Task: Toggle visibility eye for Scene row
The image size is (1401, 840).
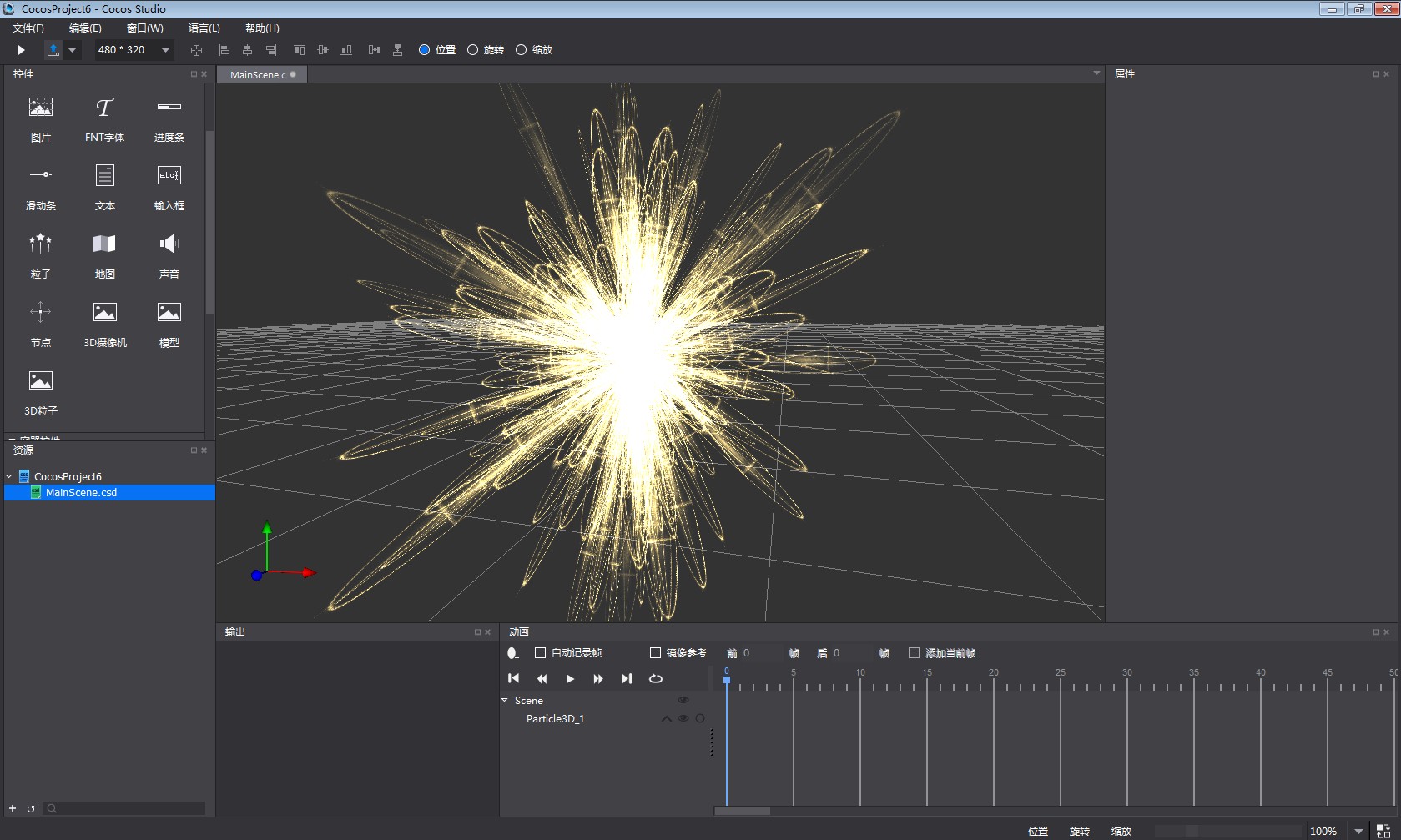Action: coord(683,700)
